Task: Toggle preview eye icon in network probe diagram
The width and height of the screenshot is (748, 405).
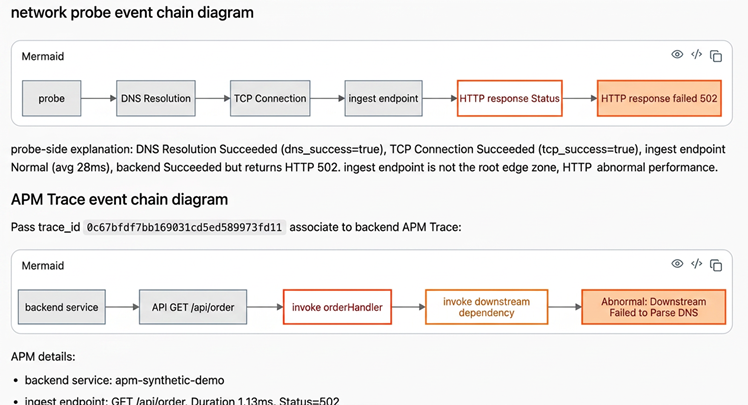Action: click(x=677, y=54)
